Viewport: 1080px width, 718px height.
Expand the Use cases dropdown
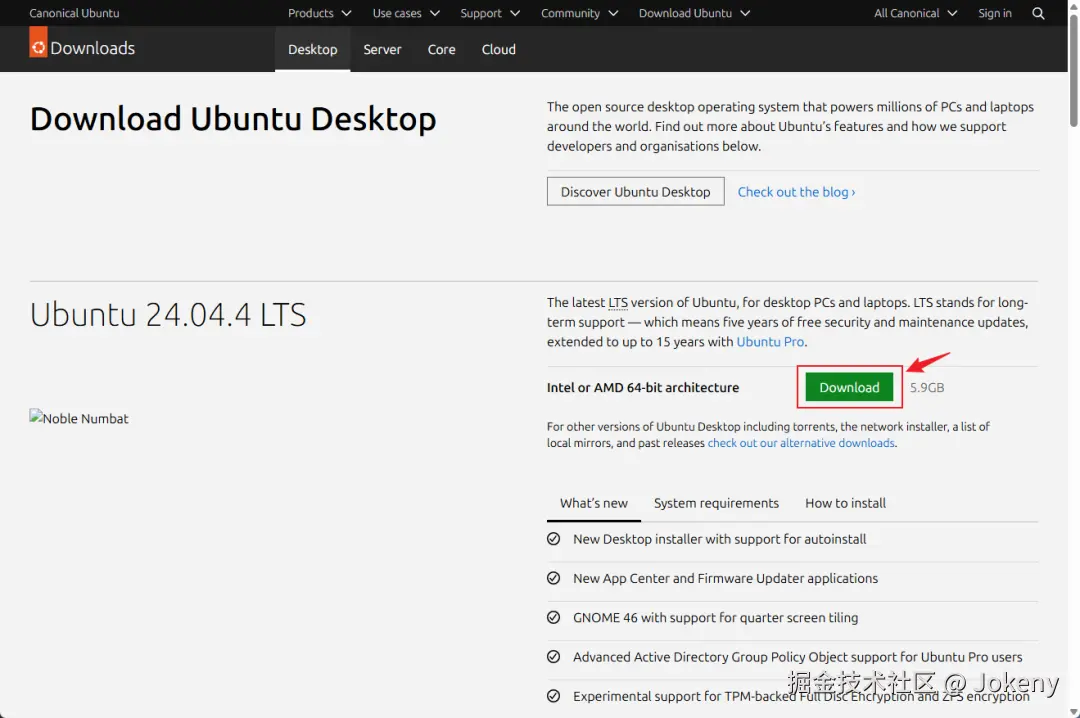[x=406, y=13]
